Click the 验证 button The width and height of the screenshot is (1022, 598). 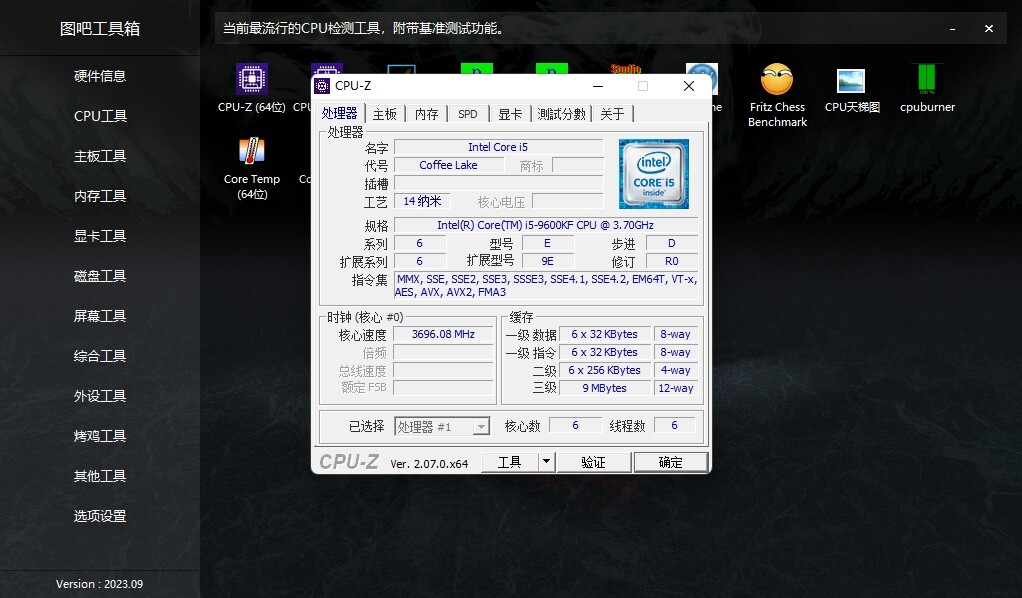pyautogui.click(x=594, y=461)
